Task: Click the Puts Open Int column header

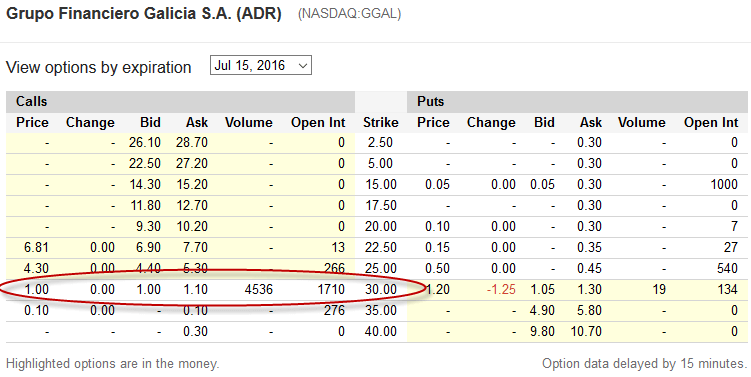Action: tap(711, 123)
